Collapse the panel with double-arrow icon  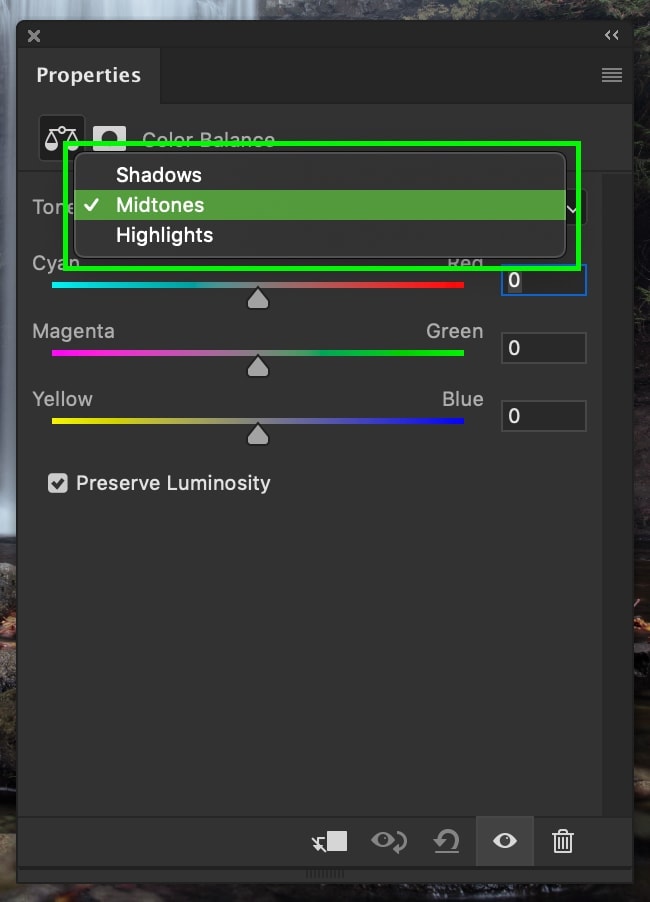point(611,36)
